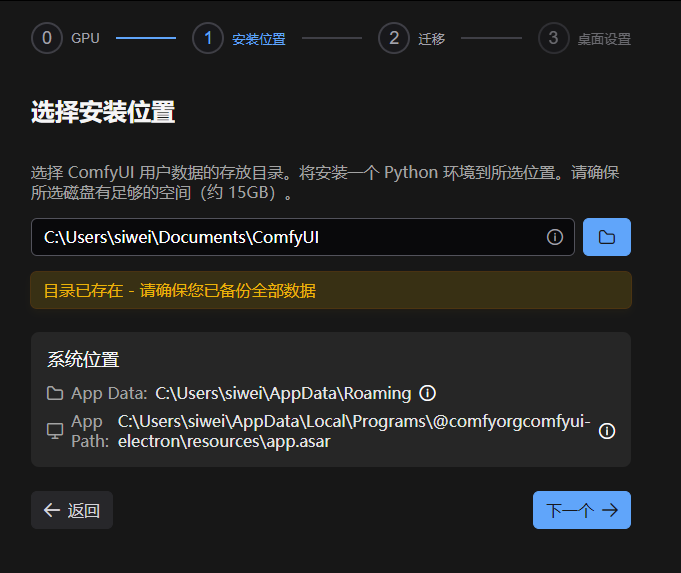Select the 安装位置 step label

tap(258, 40)
